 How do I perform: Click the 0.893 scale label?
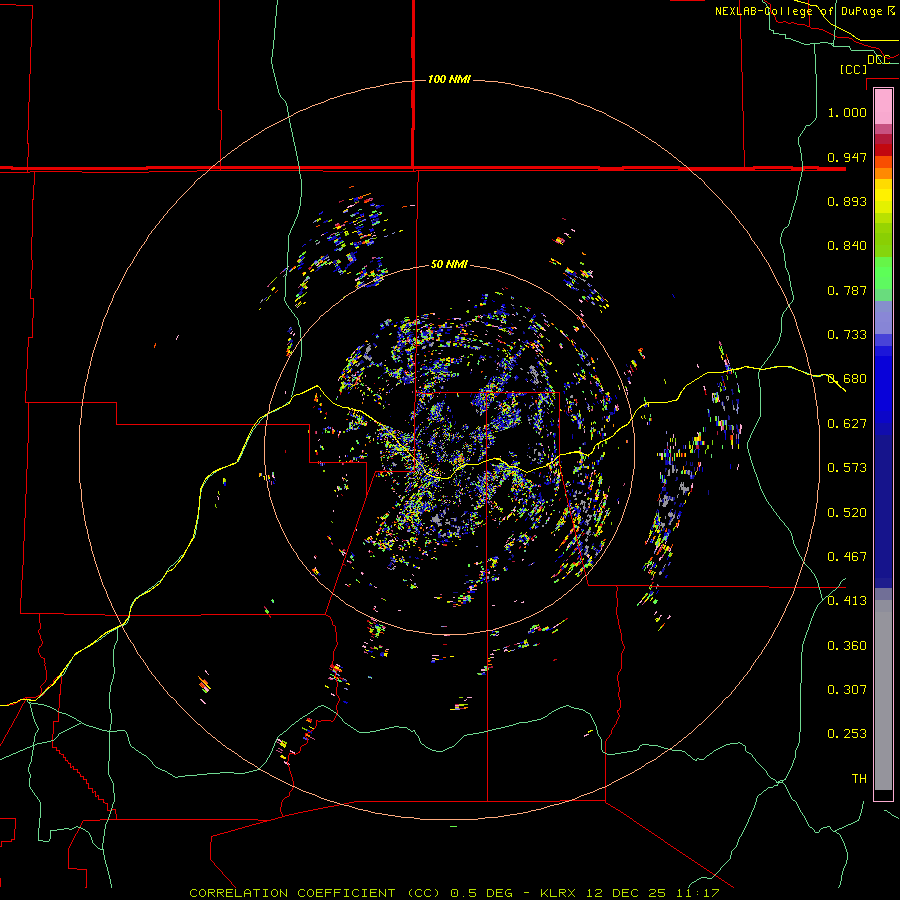click(847, 201)
